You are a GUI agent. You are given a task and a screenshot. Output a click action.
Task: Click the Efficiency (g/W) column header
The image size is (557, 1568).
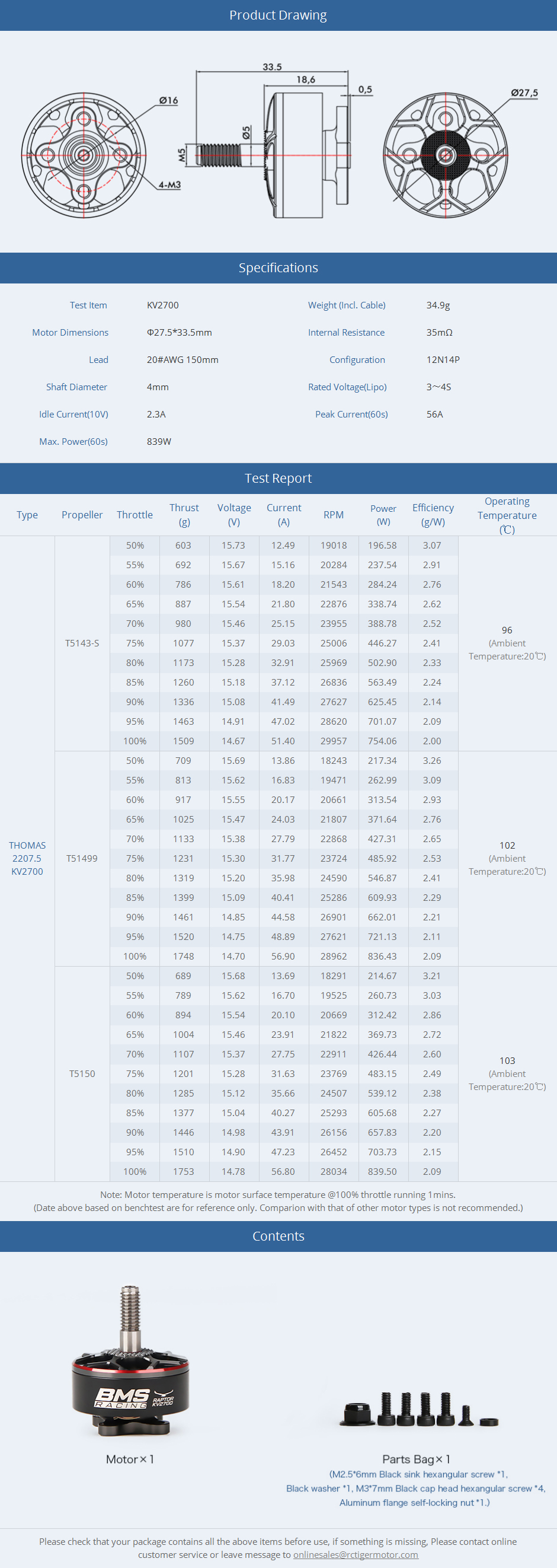tap(433, 515)
